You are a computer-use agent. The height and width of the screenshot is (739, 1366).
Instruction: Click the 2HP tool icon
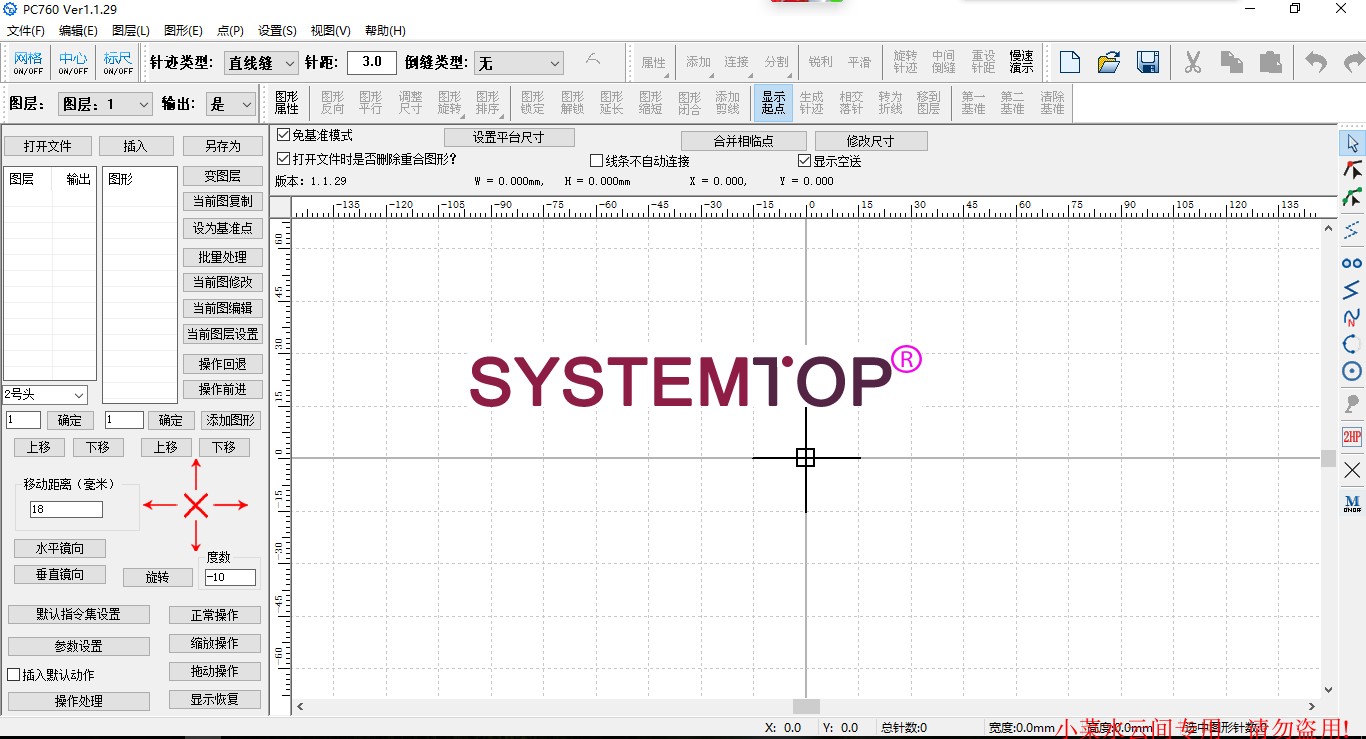pyautogui.click(x=1352, y=437)
